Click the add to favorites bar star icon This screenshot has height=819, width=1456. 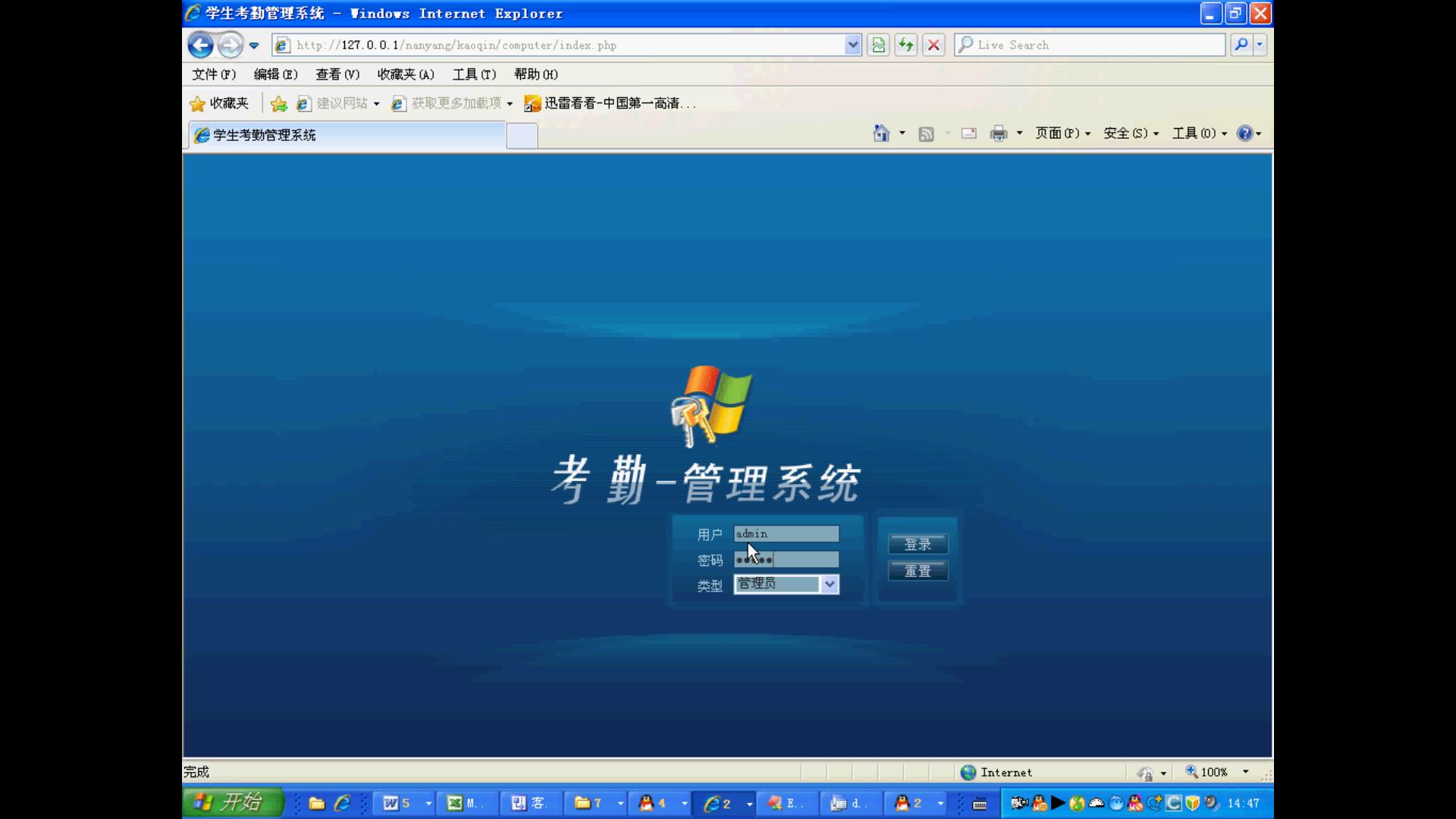pyautogui.click(x=278, y=104)
